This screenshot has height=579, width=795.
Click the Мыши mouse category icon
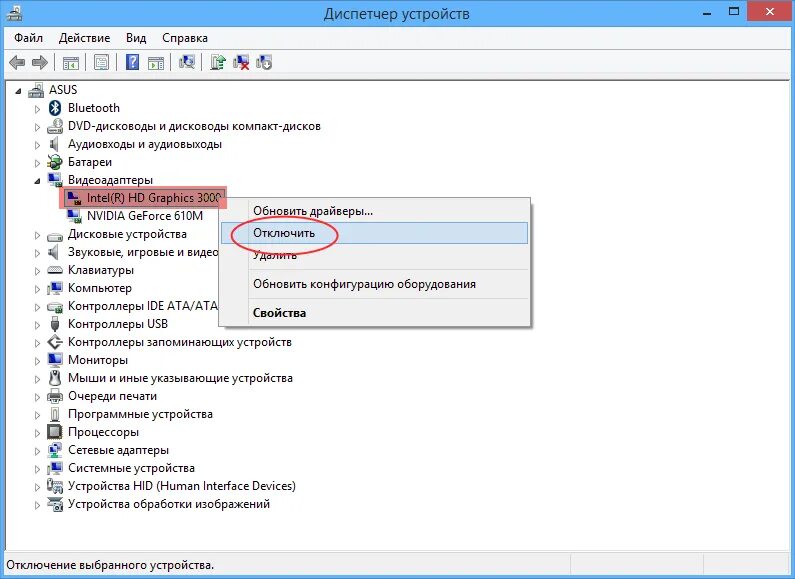point(55,378)
